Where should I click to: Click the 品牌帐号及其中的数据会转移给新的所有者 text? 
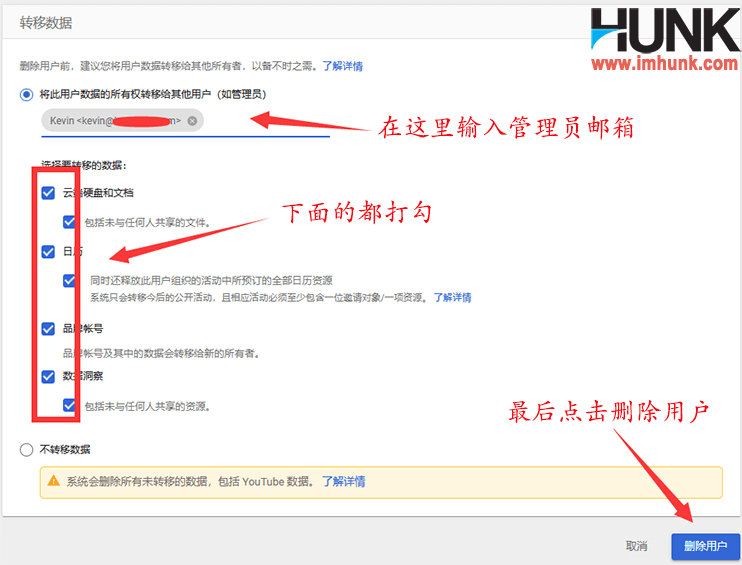pyautogui.click(x=161, y=353)
